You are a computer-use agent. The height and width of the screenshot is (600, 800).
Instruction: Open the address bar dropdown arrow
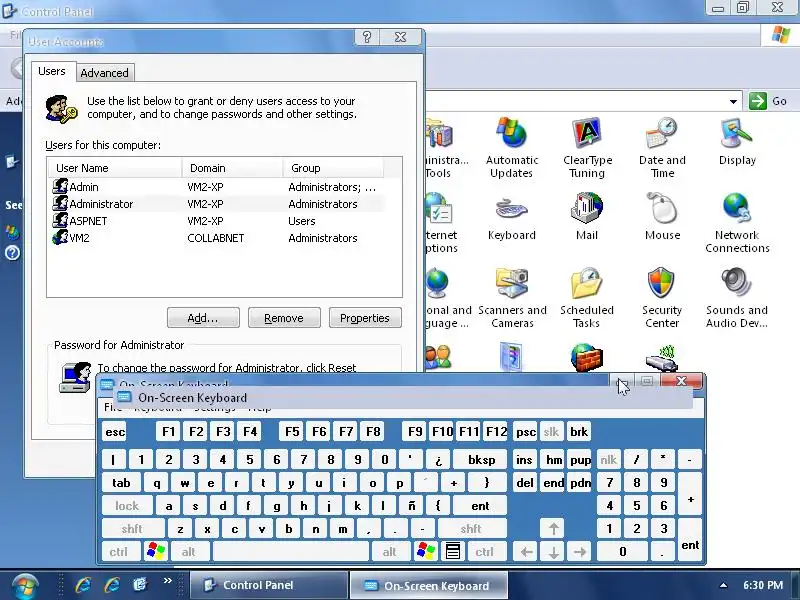point(733,102)
